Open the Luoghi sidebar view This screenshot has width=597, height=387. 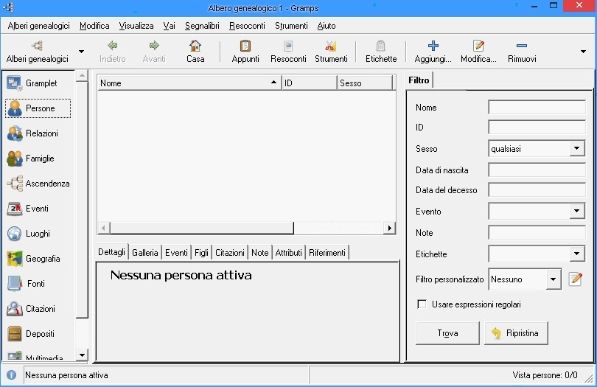pos(29,233)
